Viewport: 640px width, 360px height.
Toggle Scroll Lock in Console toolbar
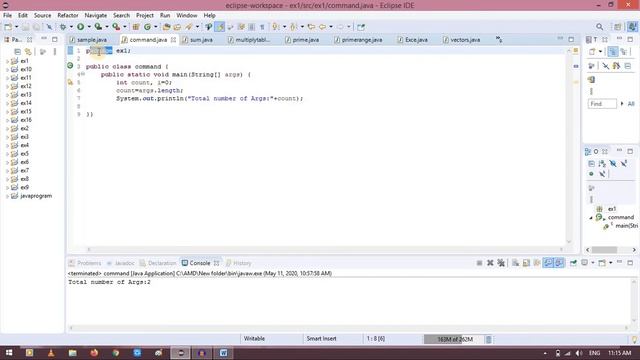526,263
